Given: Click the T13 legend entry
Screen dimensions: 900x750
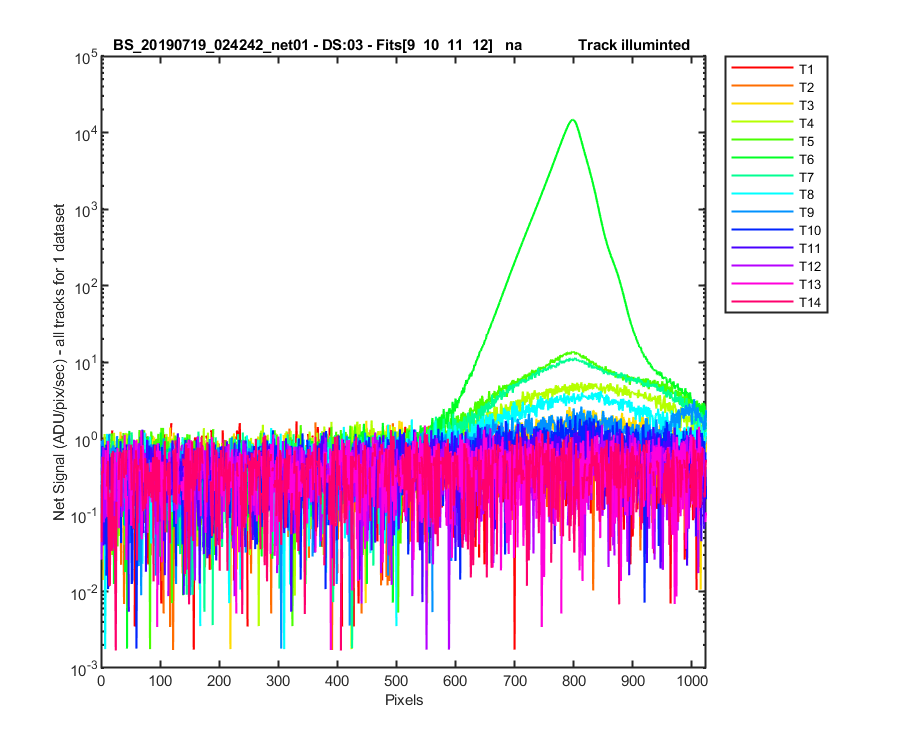Looking at the screenshot, I should [x=776, y=284].
